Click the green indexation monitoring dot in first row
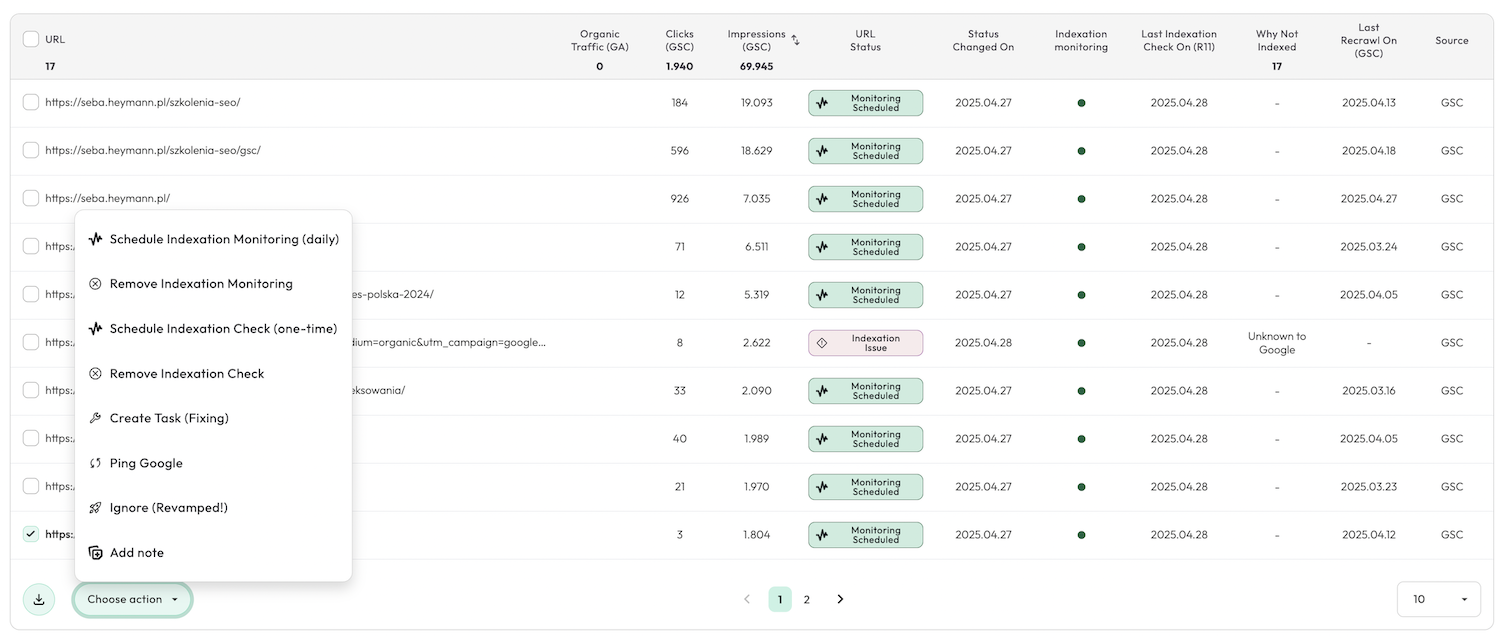1500x641 pixels. point(1081,103)
